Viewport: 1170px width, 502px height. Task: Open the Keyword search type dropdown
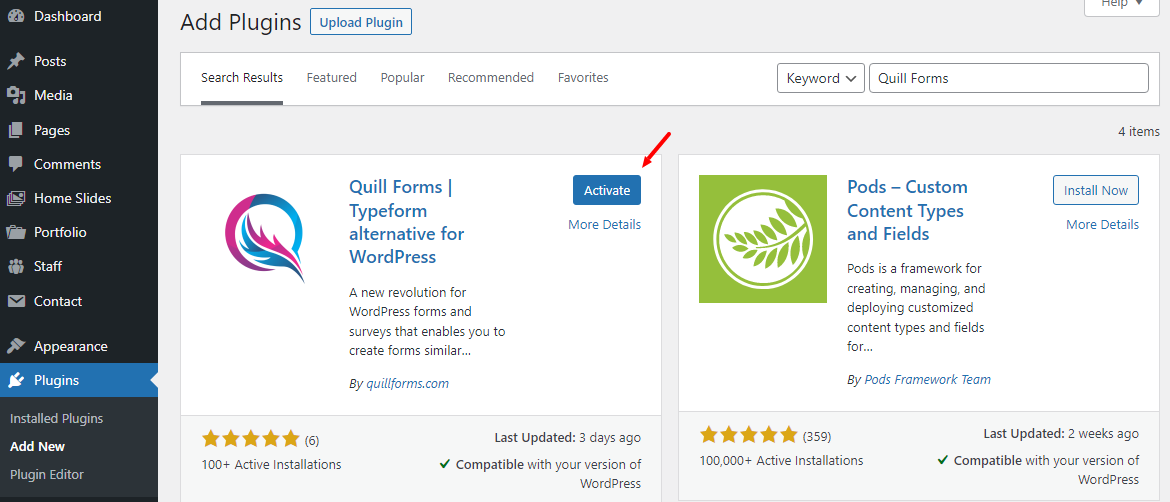tap(821, 78)
